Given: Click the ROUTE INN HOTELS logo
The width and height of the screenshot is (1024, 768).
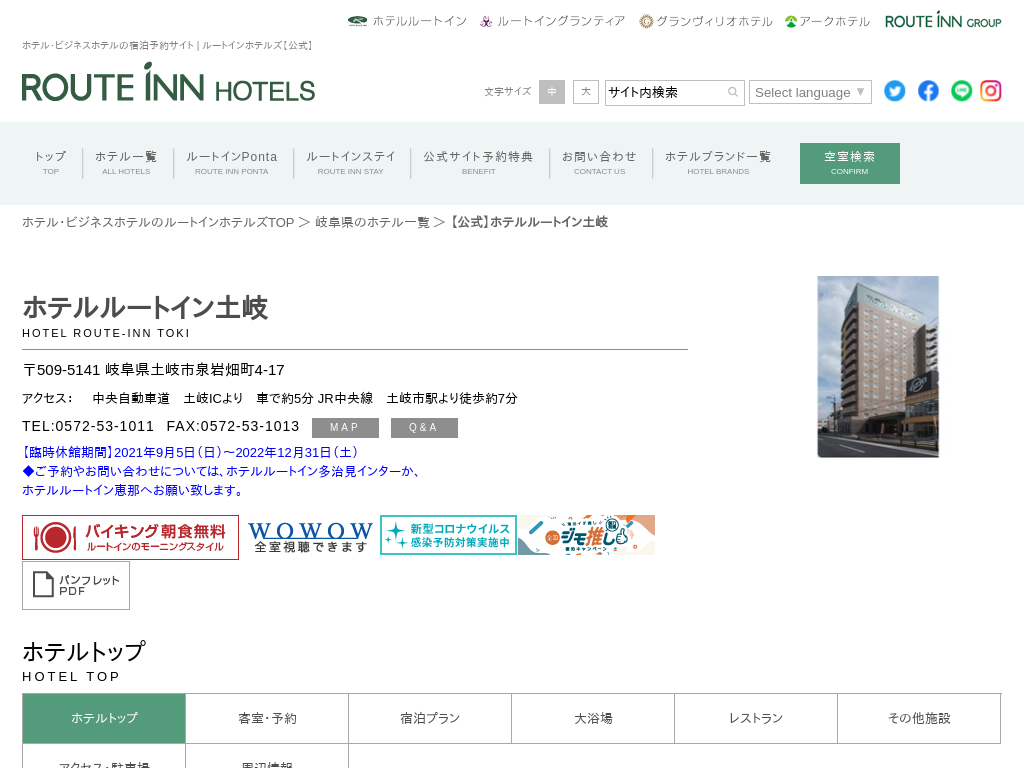Looking at the screenshot, I should tap(168, 83).
